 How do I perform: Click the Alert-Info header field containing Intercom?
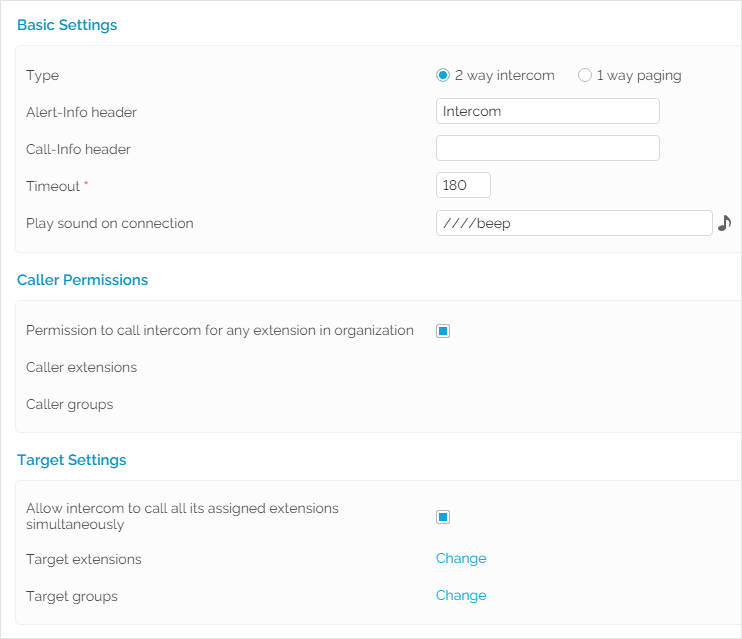[x=547, y=111]
